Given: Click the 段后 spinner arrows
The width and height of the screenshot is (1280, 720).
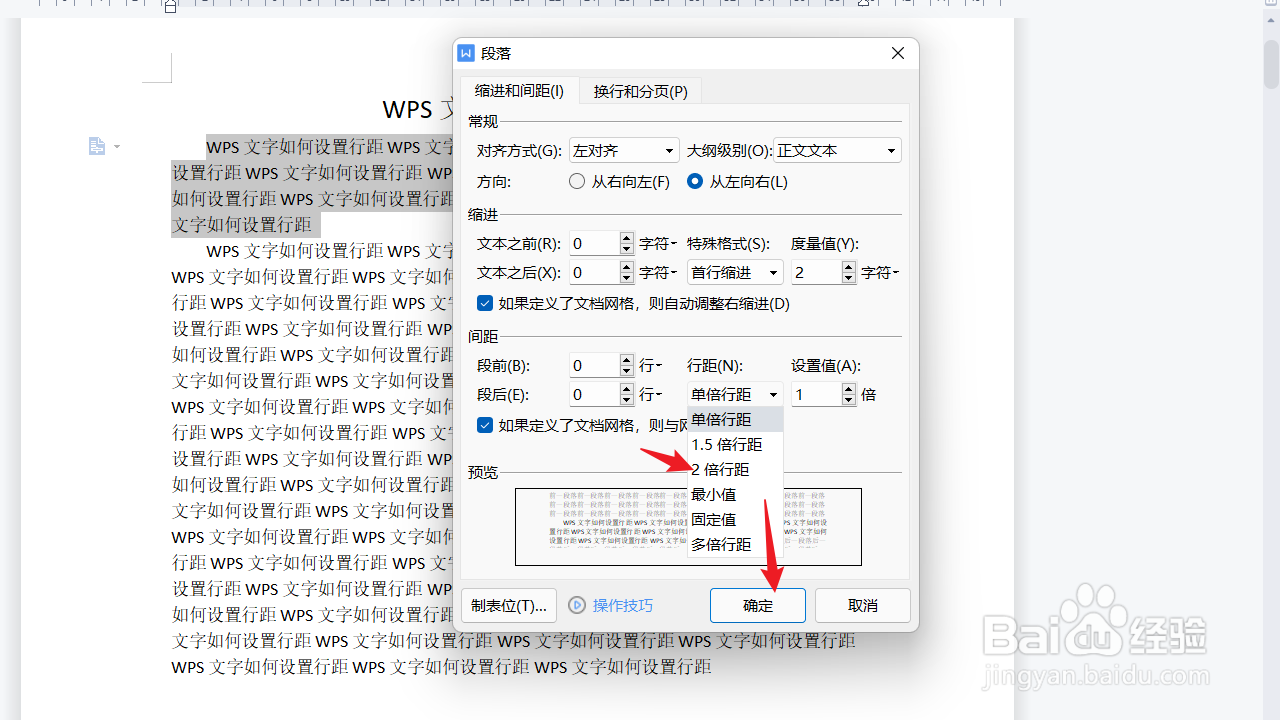Looking at the screenshot, I should coord(627,394).
